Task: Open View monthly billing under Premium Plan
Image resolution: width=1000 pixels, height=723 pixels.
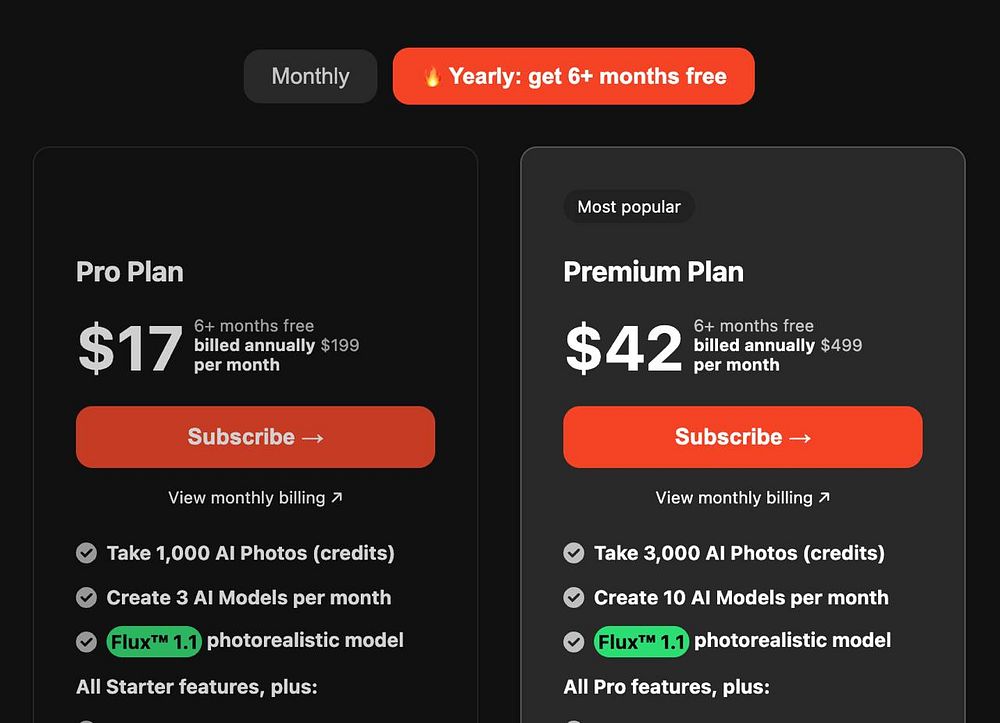Action: coord(733,497)
